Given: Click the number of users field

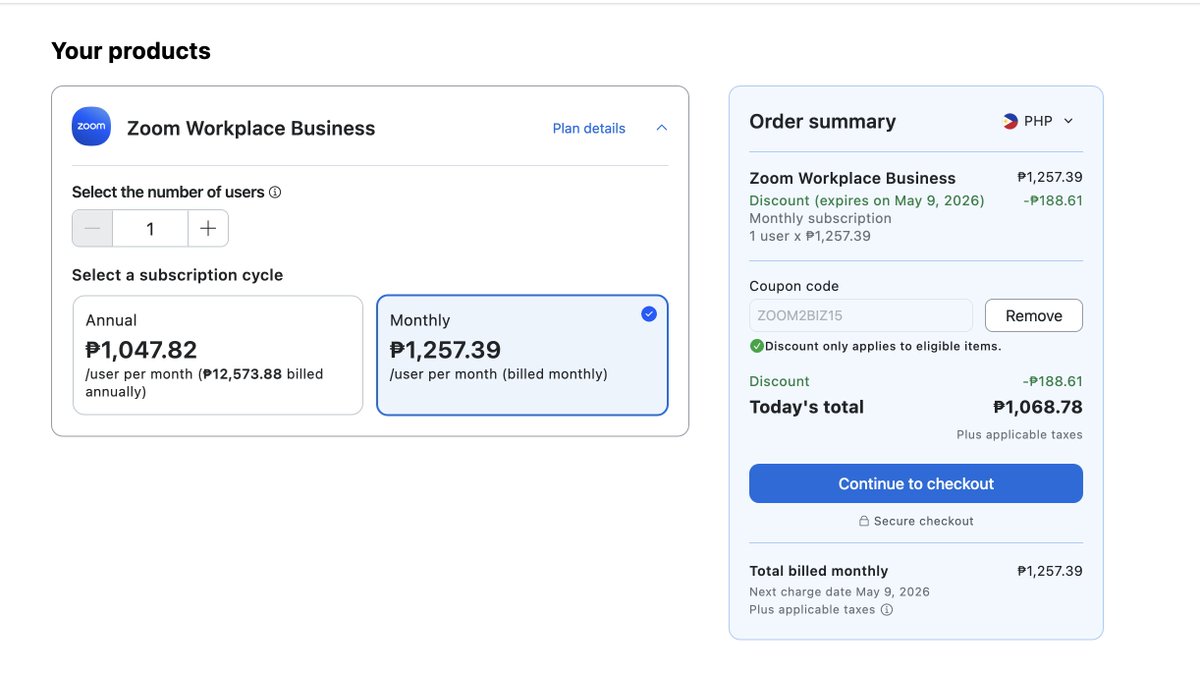Looking at the screenshot, I should coord(150,228).
